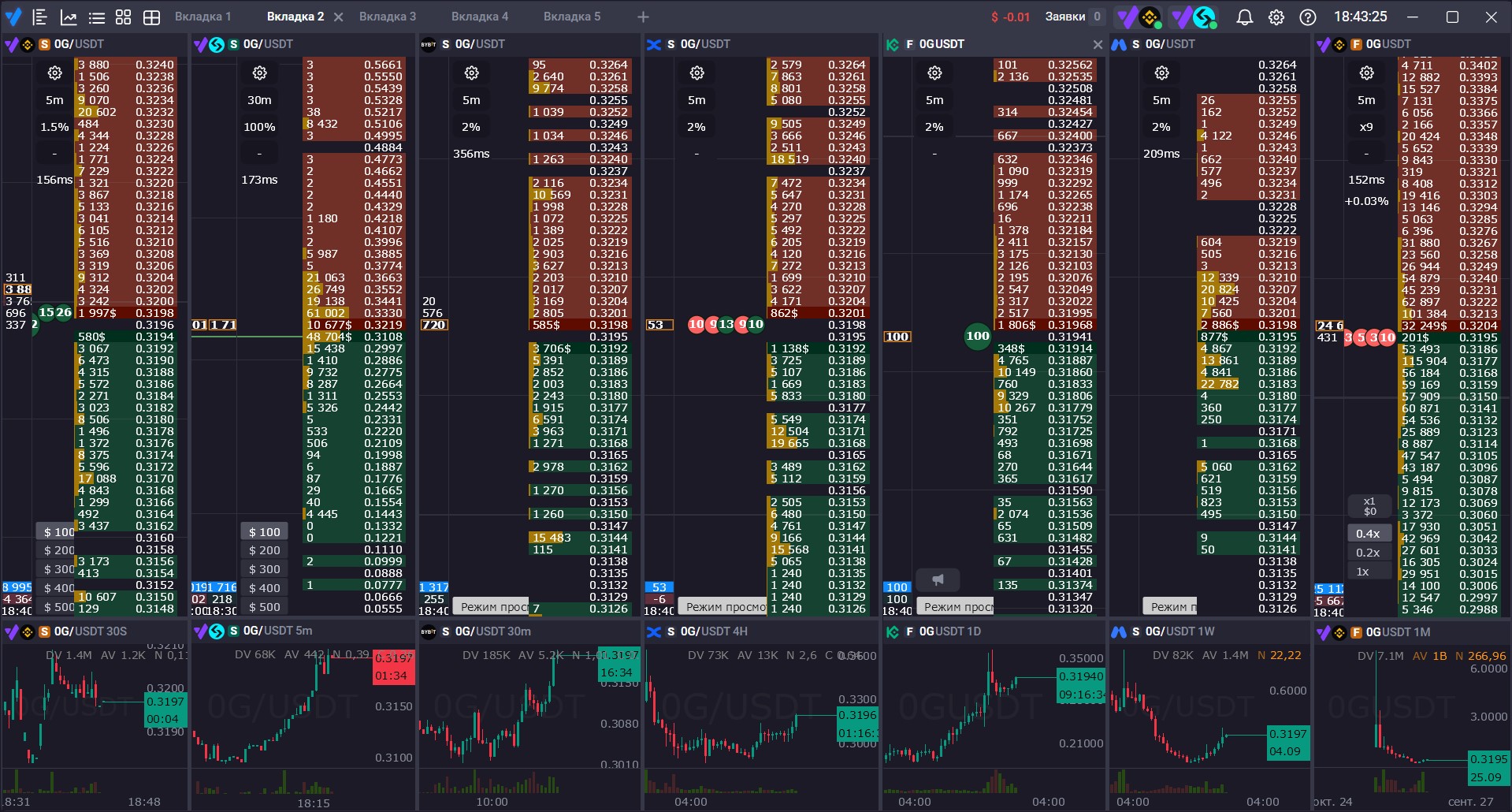Open the line chart icon in top toolbar
Image resolution: width=1512 pixels, height=812 pixels.
click(69, 17)
